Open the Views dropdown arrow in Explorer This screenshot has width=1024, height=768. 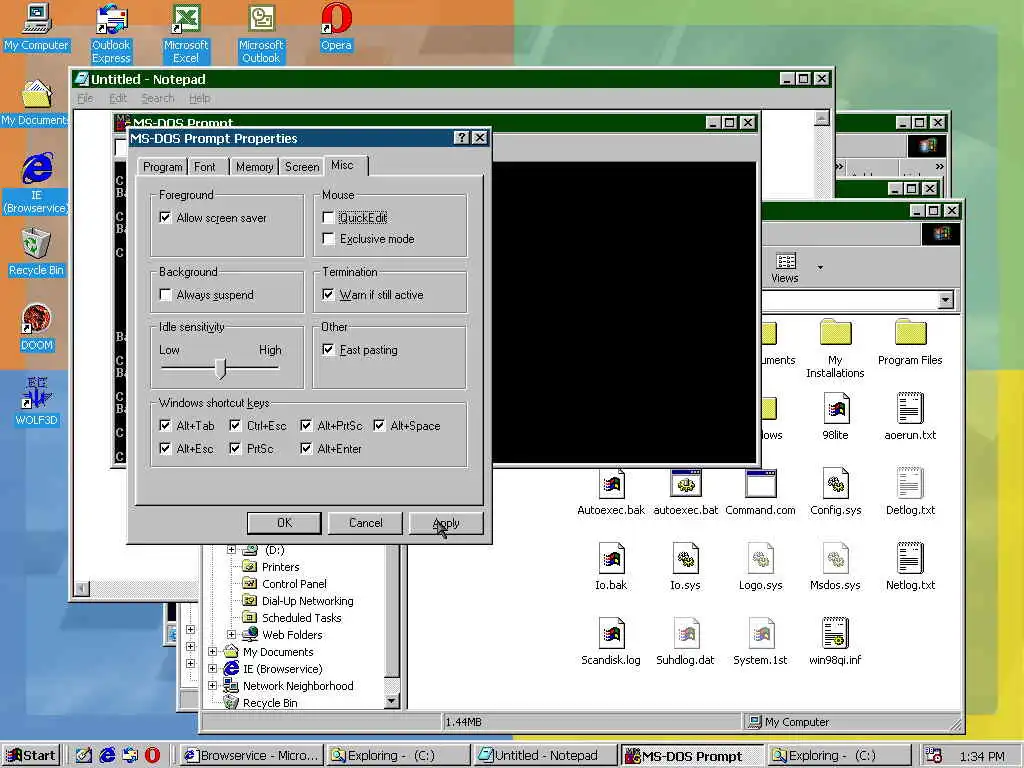tap(820, 267)
